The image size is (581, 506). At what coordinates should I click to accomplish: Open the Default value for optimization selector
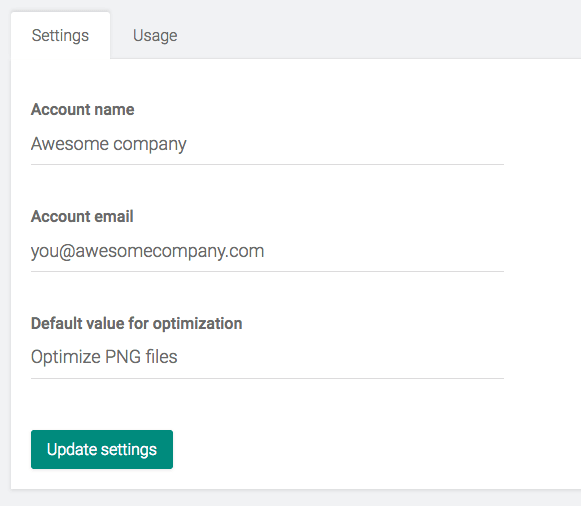click(267, 358)
